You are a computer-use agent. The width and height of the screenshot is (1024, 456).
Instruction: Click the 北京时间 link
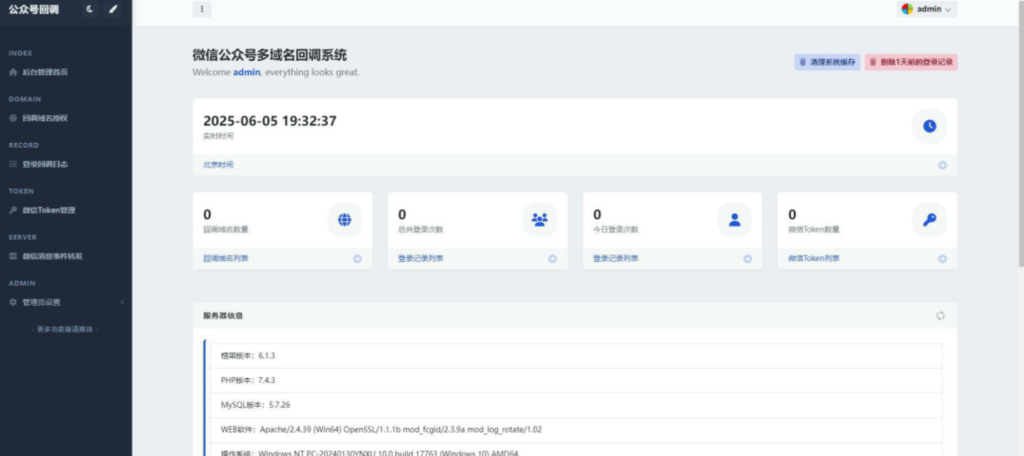click(218, 165)
